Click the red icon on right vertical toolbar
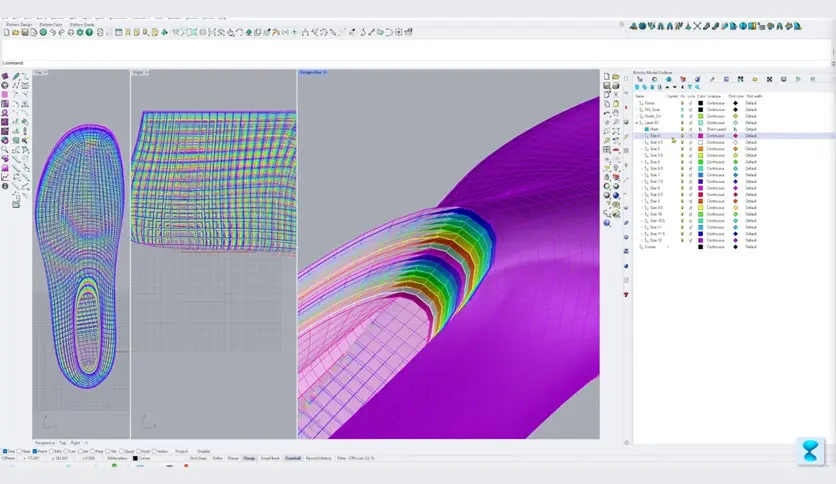The height and width of the screenshot is (484, 836). pyautogui.click(x=626, y=294)
